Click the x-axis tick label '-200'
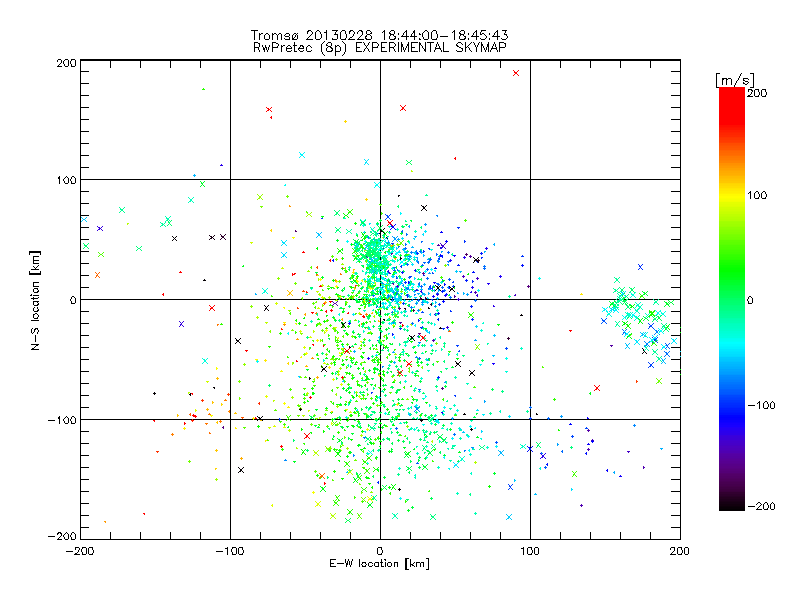The height and width of the screenshot is (600, 800). tap(80, 551)
